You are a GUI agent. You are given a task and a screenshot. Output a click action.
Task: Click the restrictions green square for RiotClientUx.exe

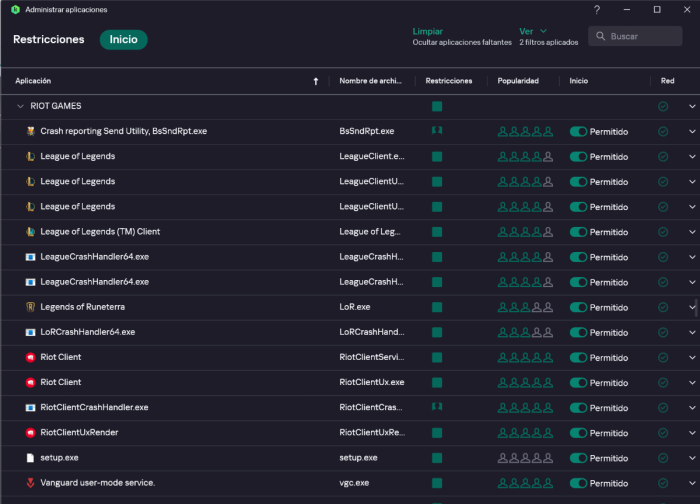(437, 382)
